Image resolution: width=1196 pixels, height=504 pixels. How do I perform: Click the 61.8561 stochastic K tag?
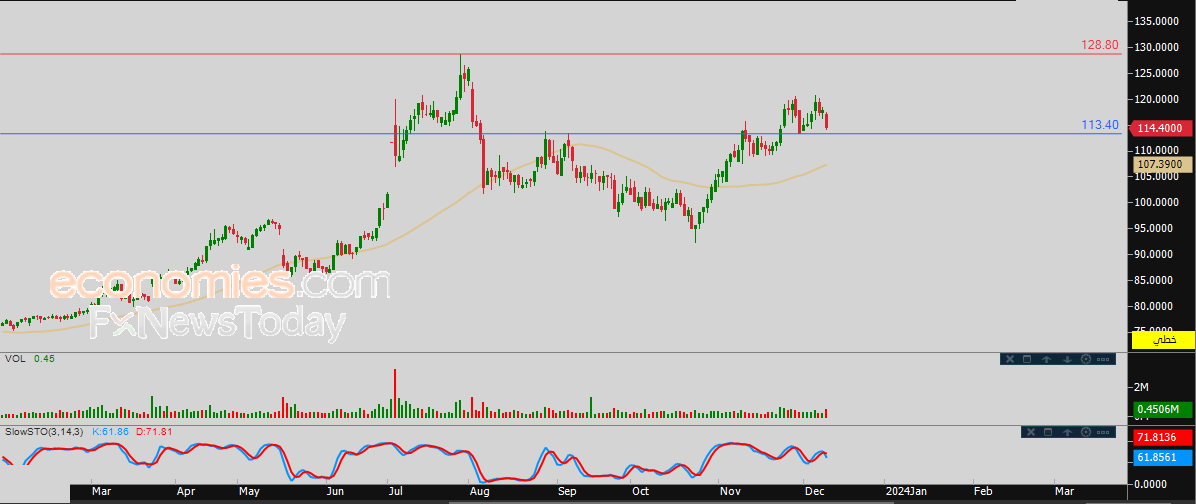[1161, 455]
